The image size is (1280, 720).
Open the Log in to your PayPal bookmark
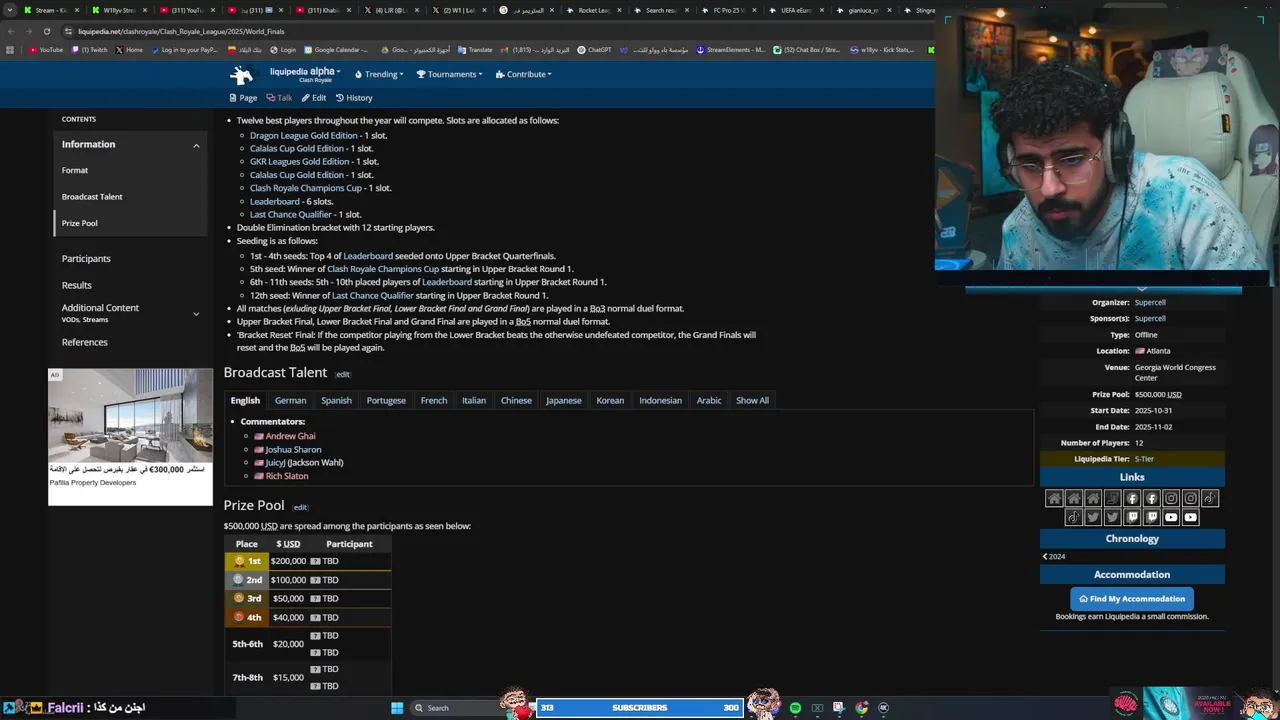[184, 49]
